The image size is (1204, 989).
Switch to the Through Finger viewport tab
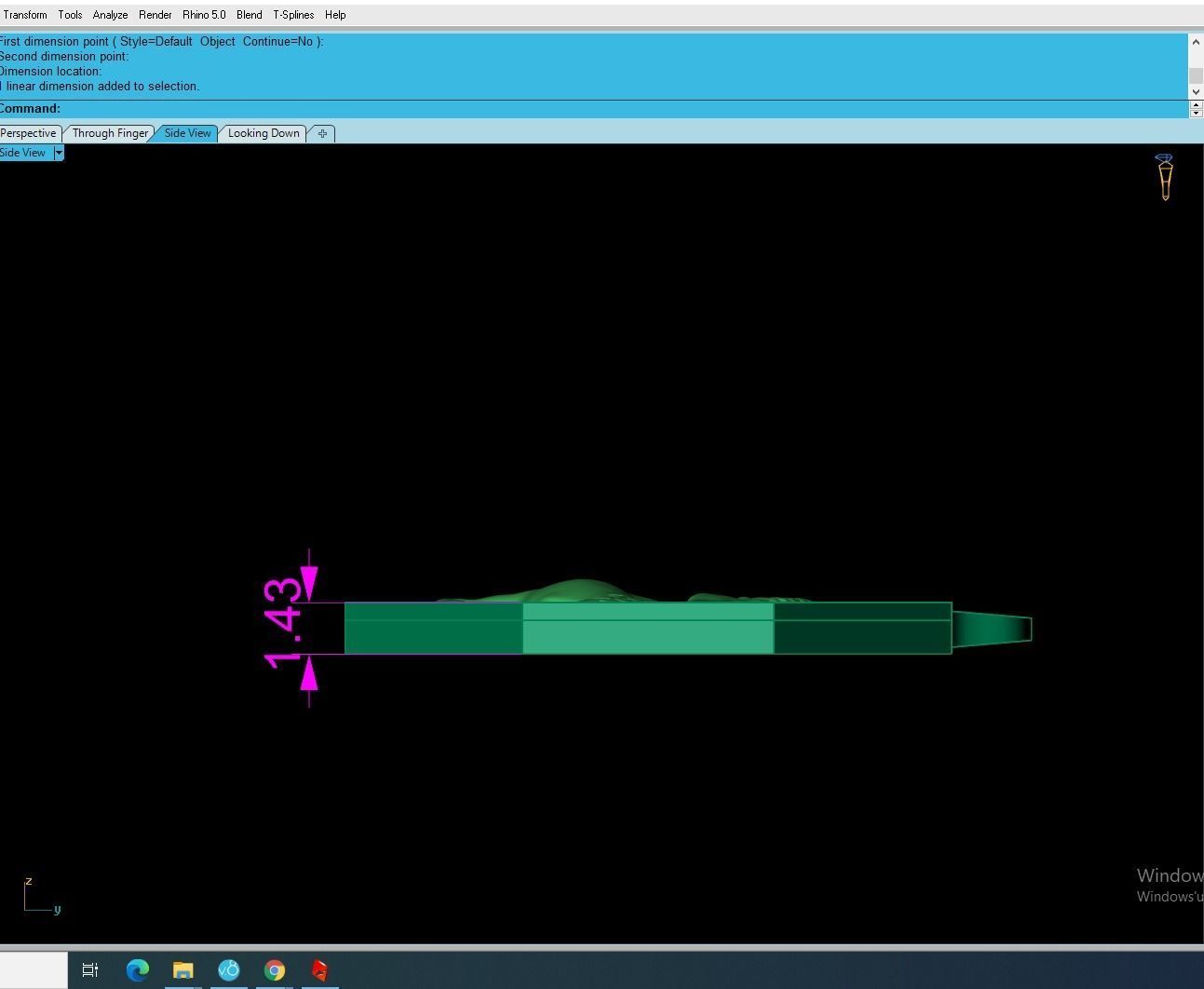pos(110,133)
